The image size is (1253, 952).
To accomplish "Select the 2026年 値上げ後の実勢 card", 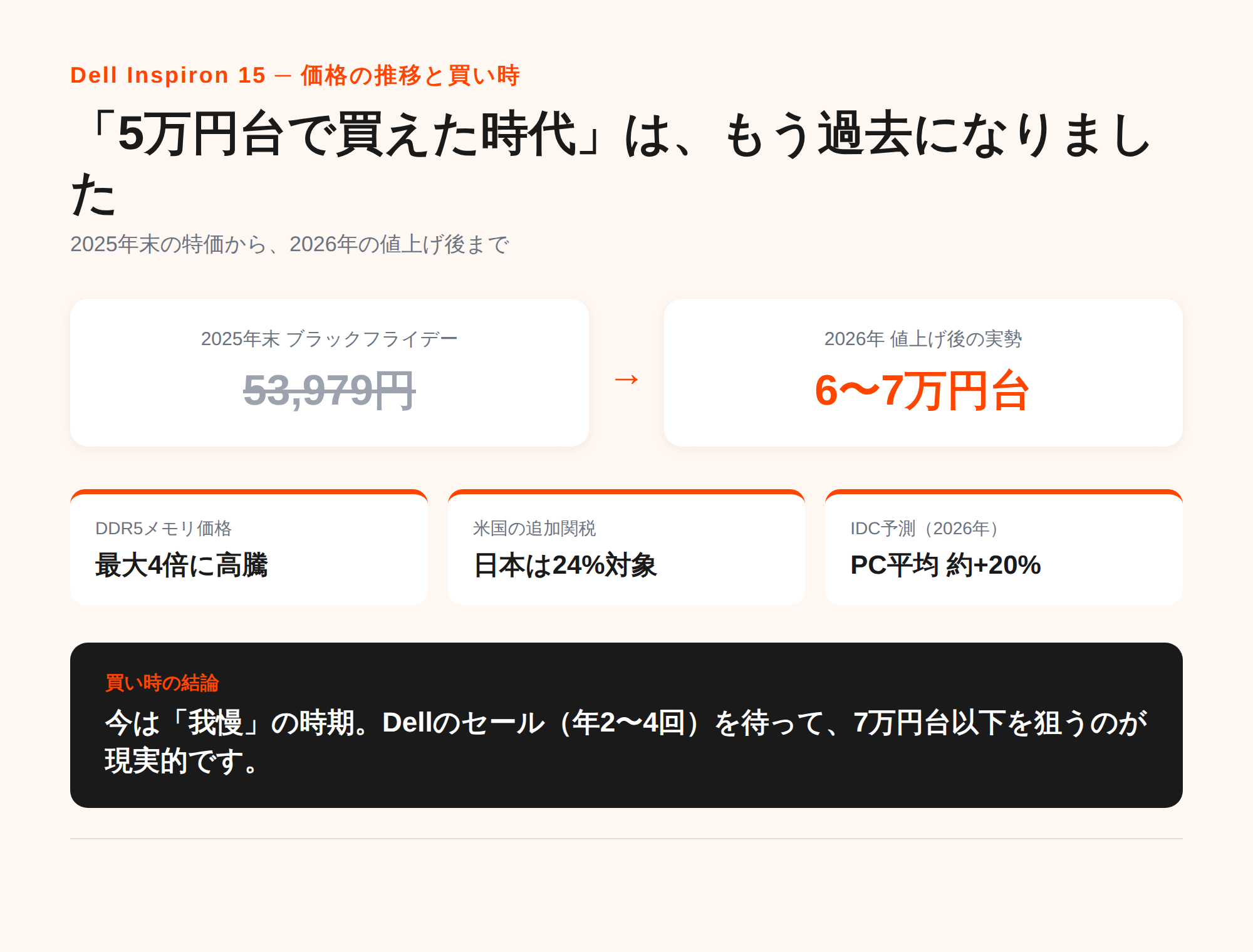I will pos(923,373).
